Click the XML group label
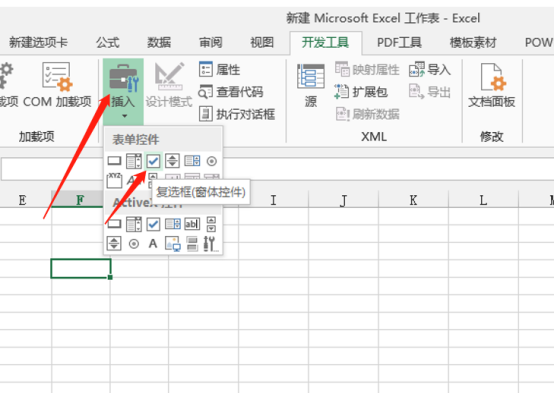 tap(374, 136)
